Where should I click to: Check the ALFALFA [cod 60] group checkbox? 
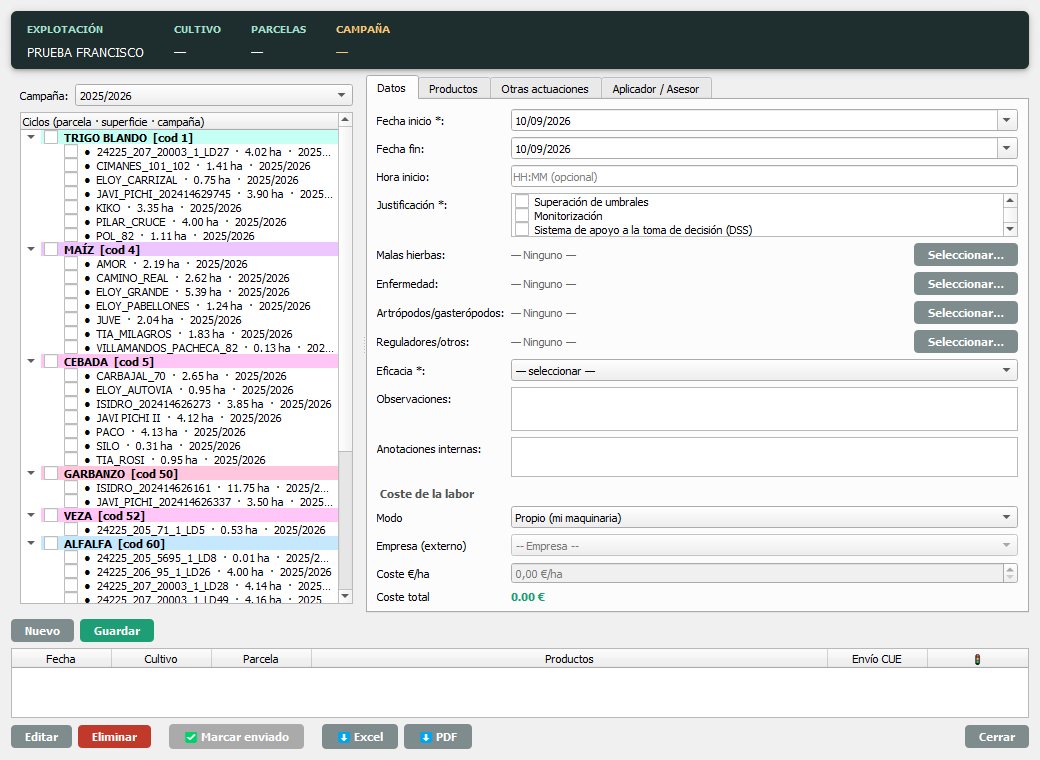(51, 544)
